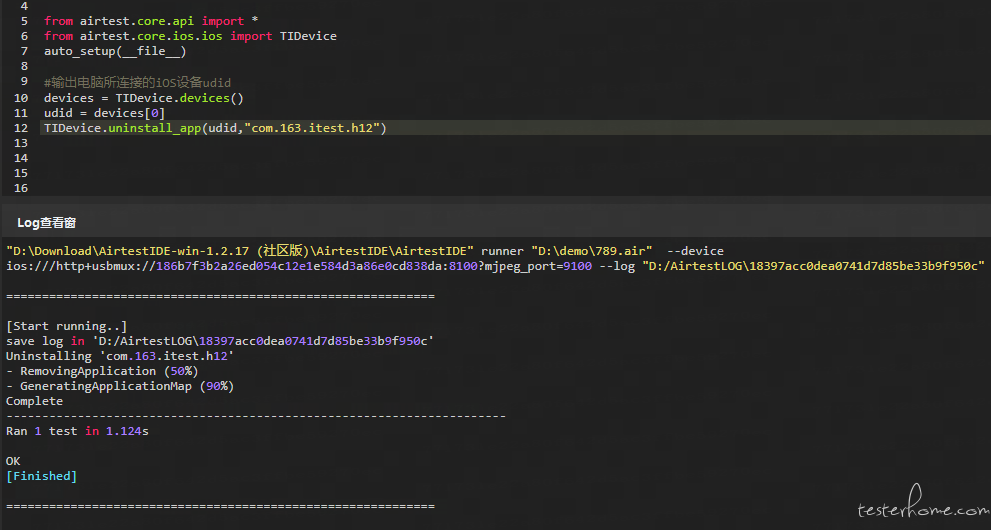Click the 'from airtest.core.api import *' line
Screen dimensions: 991x530
click(150, 21)
